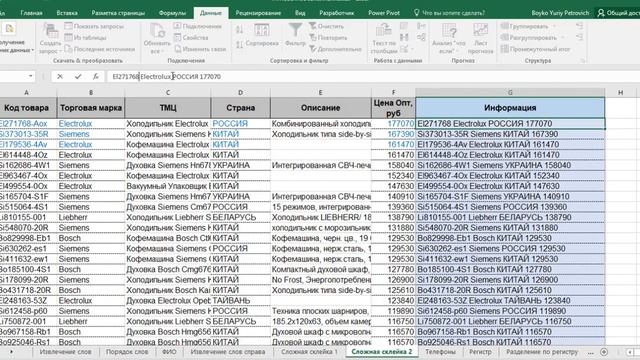640x360 pixels.
Task: Add a new sheet with the plus button
Action: coord(604,352)
